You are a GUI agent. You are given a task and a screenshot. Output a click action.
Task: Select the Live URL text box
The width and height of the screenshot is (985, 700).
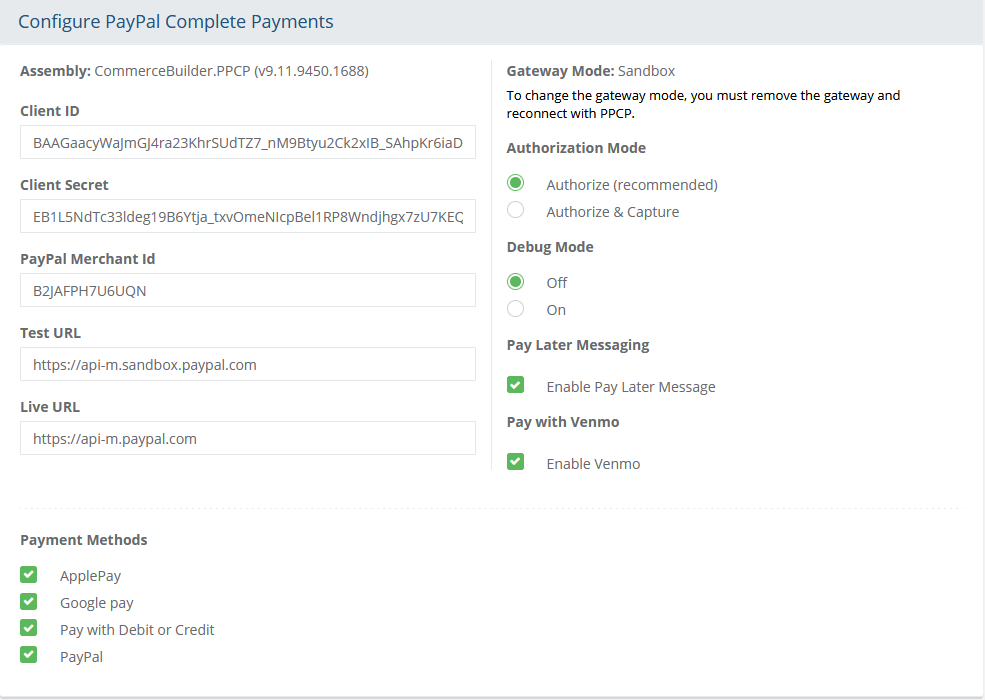click(247, 439)
